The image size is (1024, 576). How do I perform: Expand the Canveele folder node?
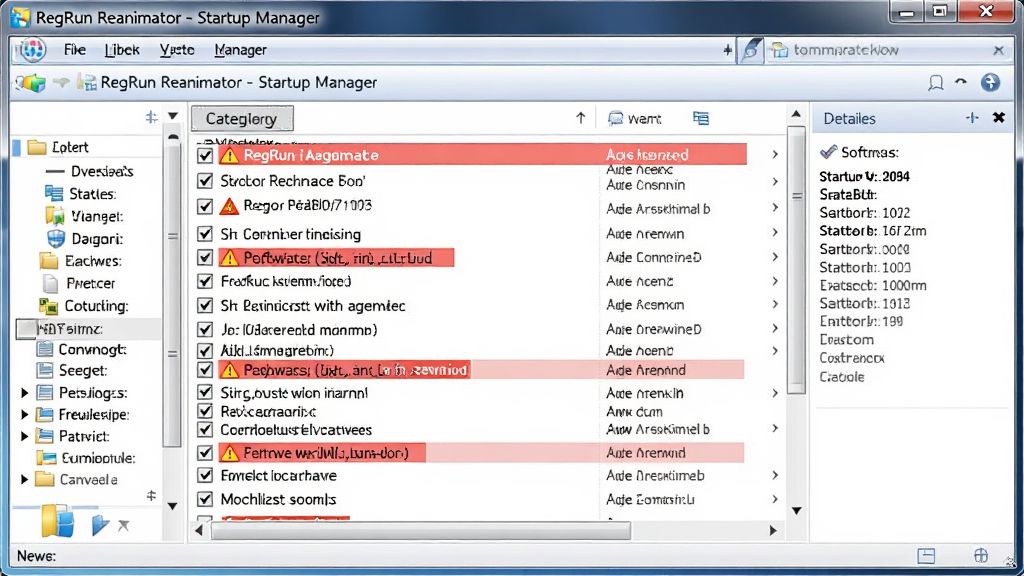24,479
